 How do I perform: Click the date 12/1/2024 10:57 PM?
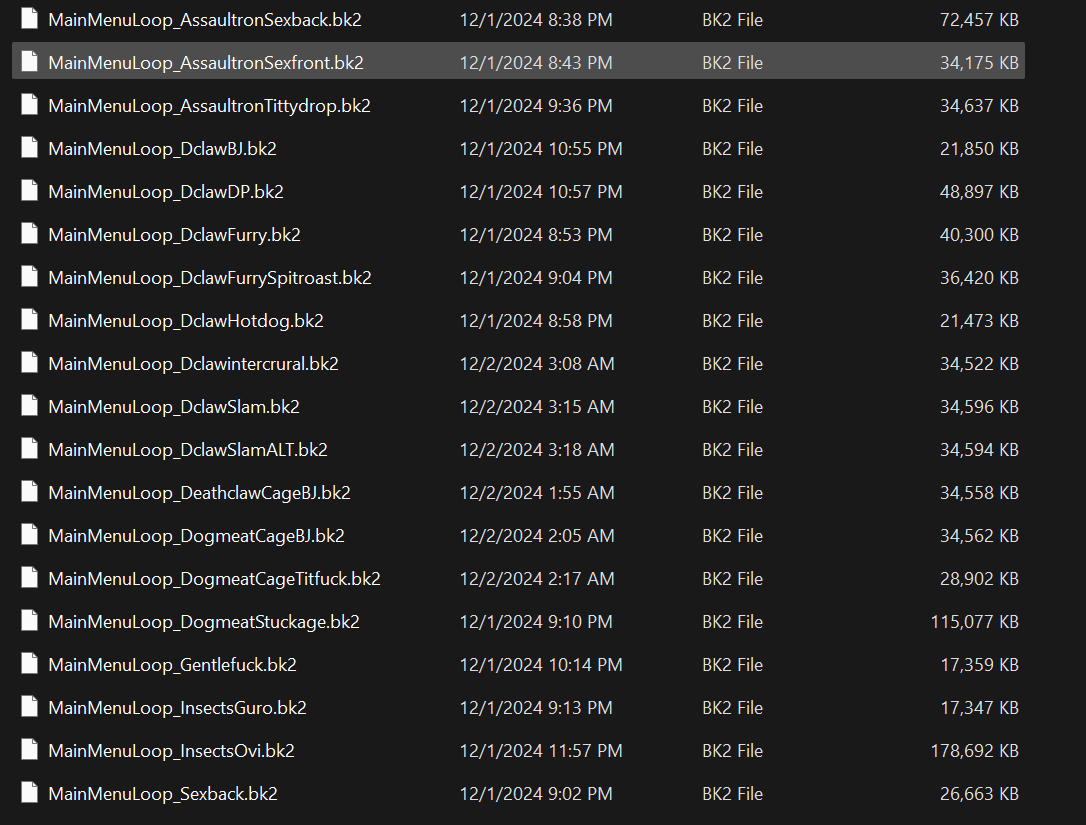541,192
